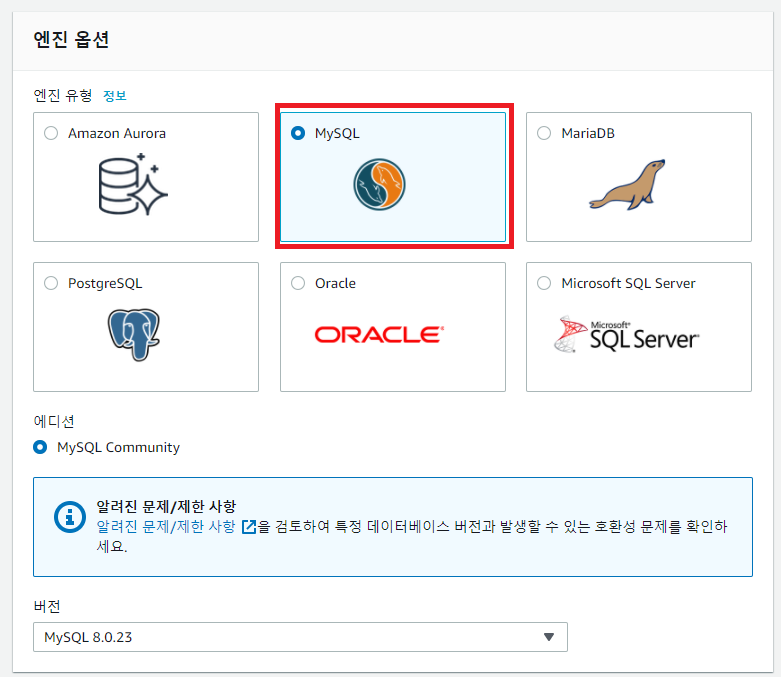Choose the Microsoft SQL Server radio button
The width and height of the screenshot is (781, 677).
[x=544, y=283]
